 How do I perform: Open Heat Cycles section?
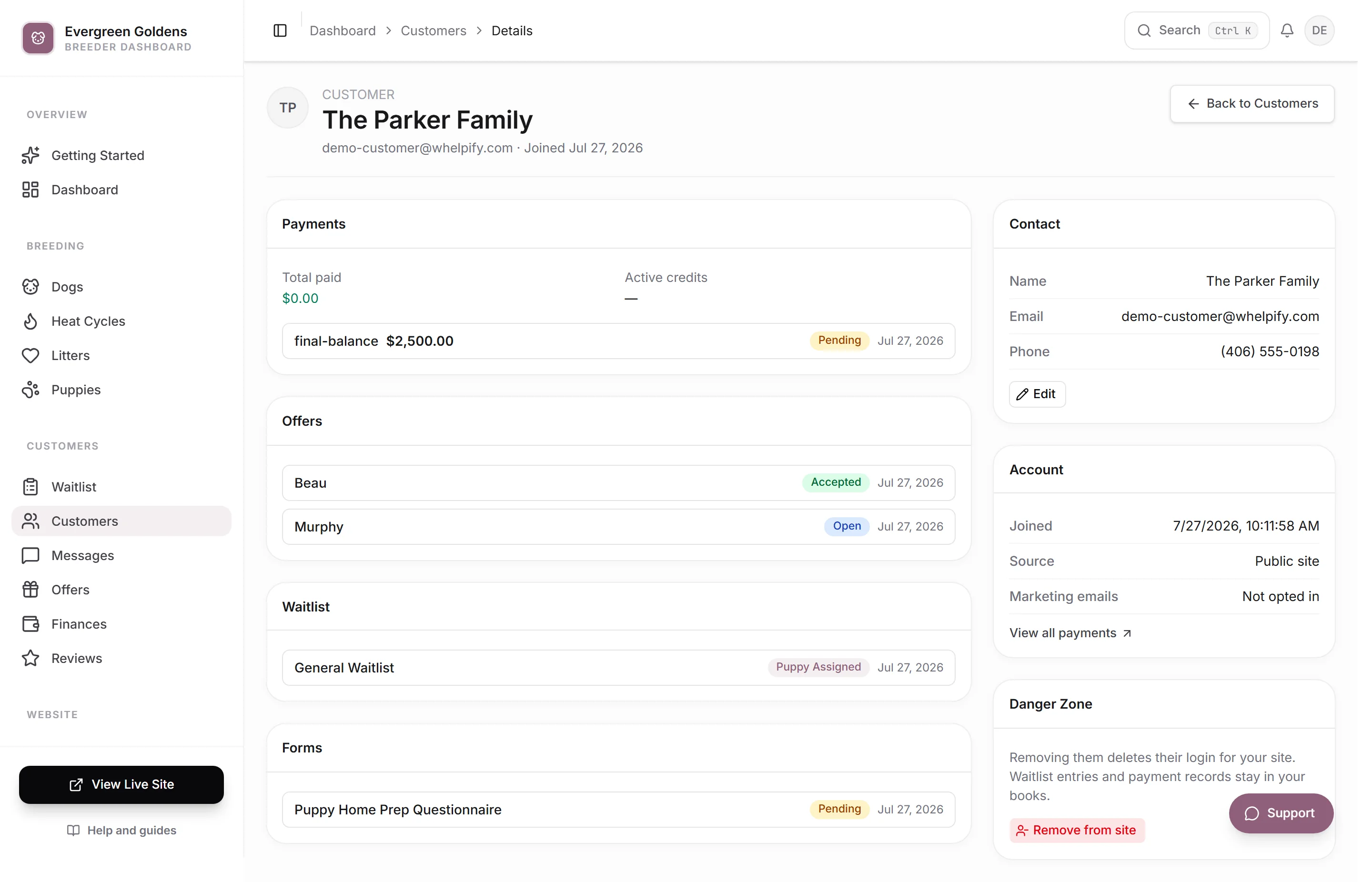point(121,321)
